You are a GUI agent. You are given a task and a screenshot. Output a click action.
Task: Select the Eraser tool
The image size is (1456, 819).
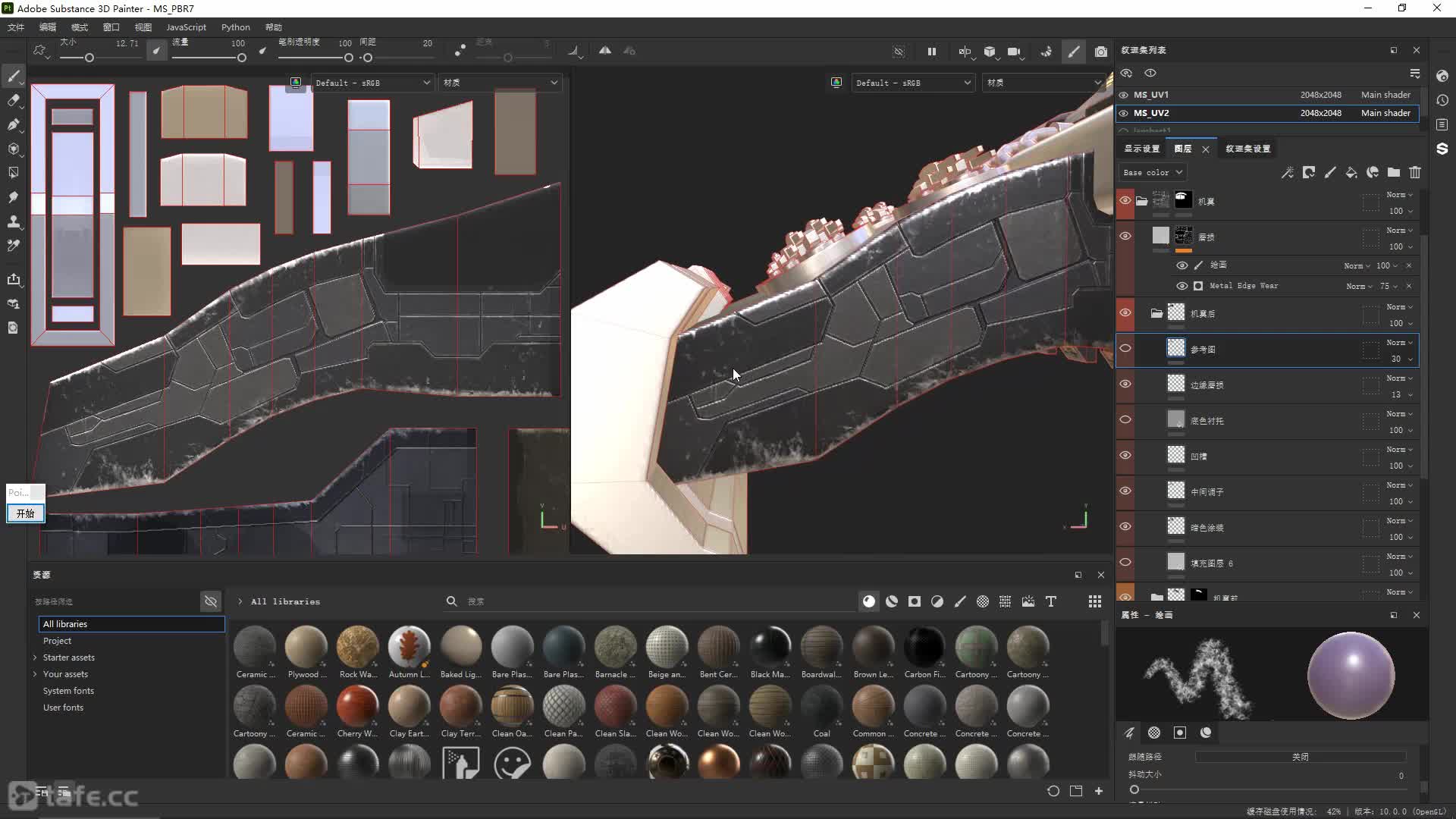(14, 100)
